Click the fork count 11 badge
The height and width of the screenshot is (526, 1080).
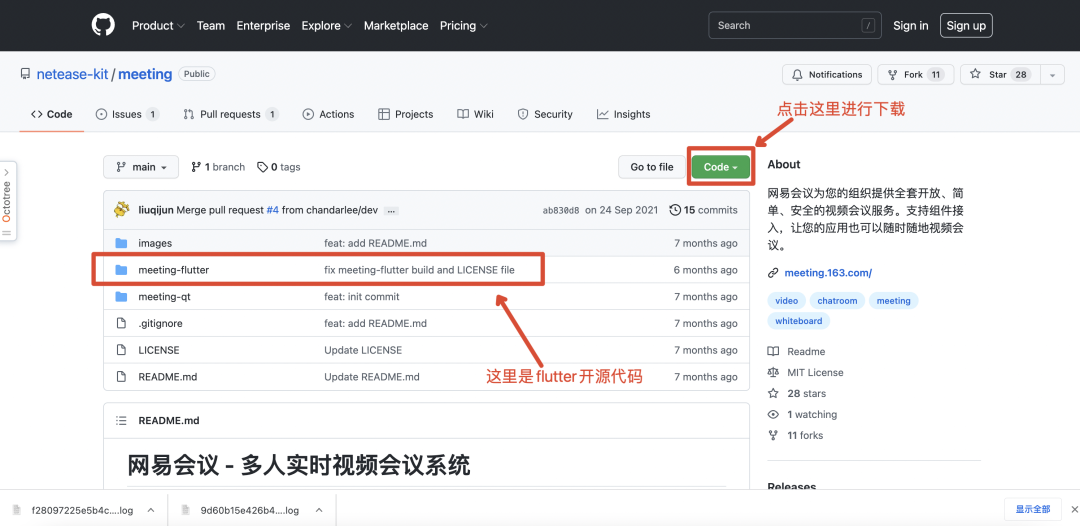pyautogui.click(x=935, y=74)
